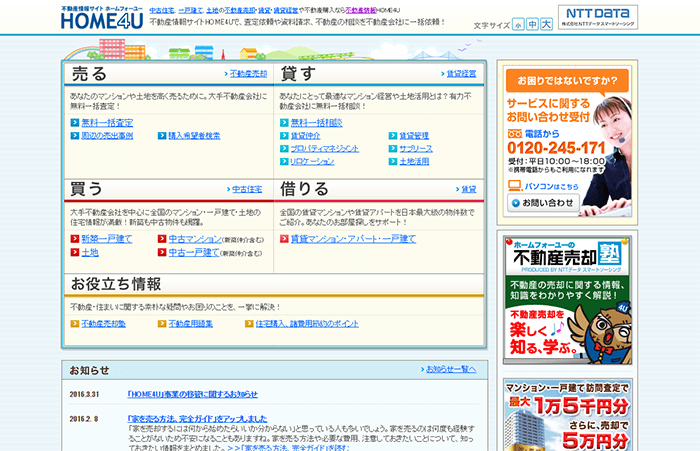The image size is (700, 451).
Task: Click yellow arrow icon beside 不動産売却塾
Action: click(75, 324)
